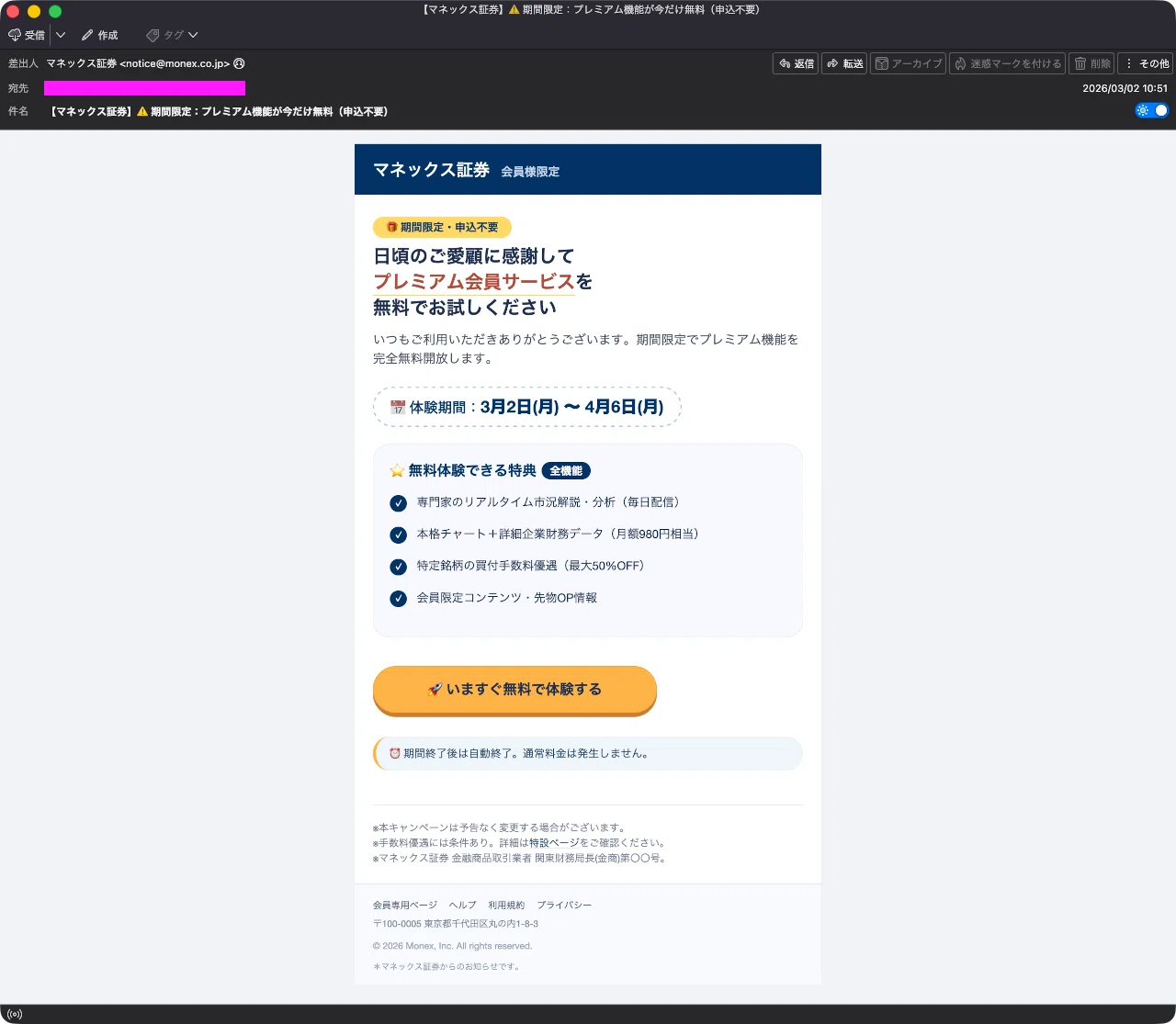Click the 体験期間 date range pill
This screenshot has width=1176, height=1024.
click(x=527, y=407)
